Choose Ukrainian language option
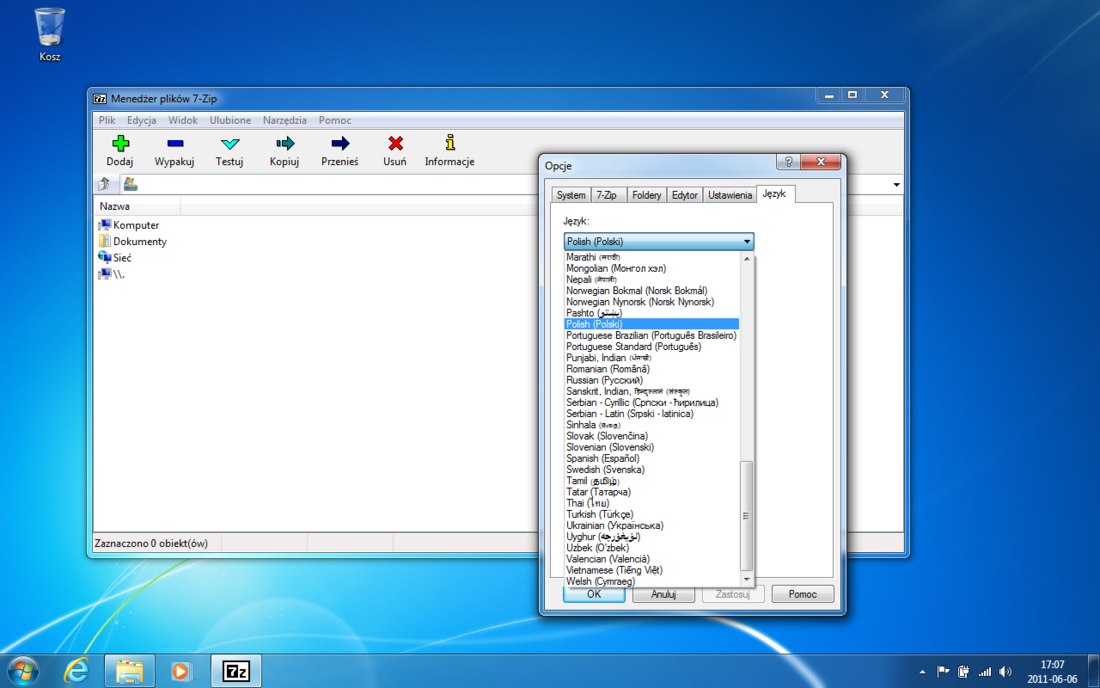The height and width of the screenshot is (688, 1100). coord(652,525)
